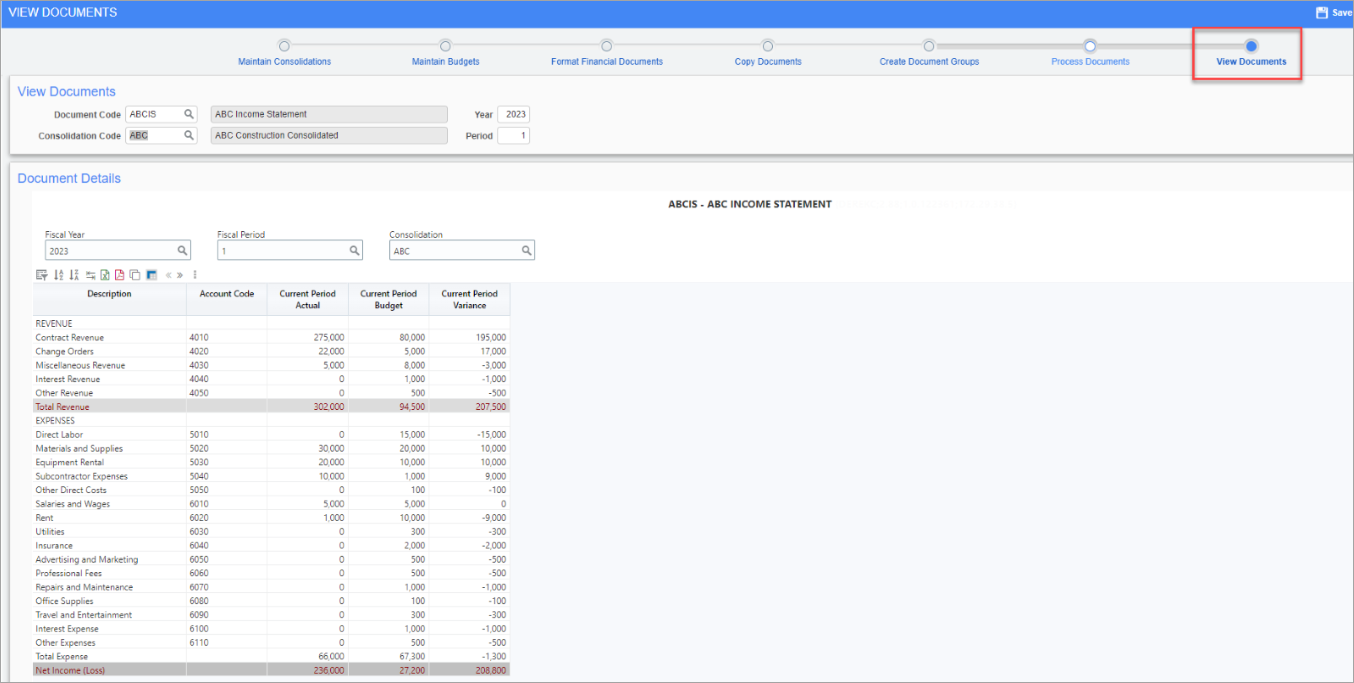Screen dimensions: 1354x683
Task: Open the Fiscal Year dropdown field
Action: (118, 251)
